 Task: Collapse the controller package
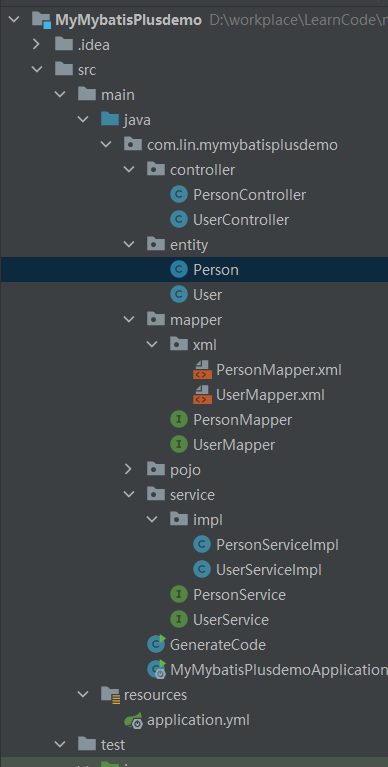[x=129, y=170]
